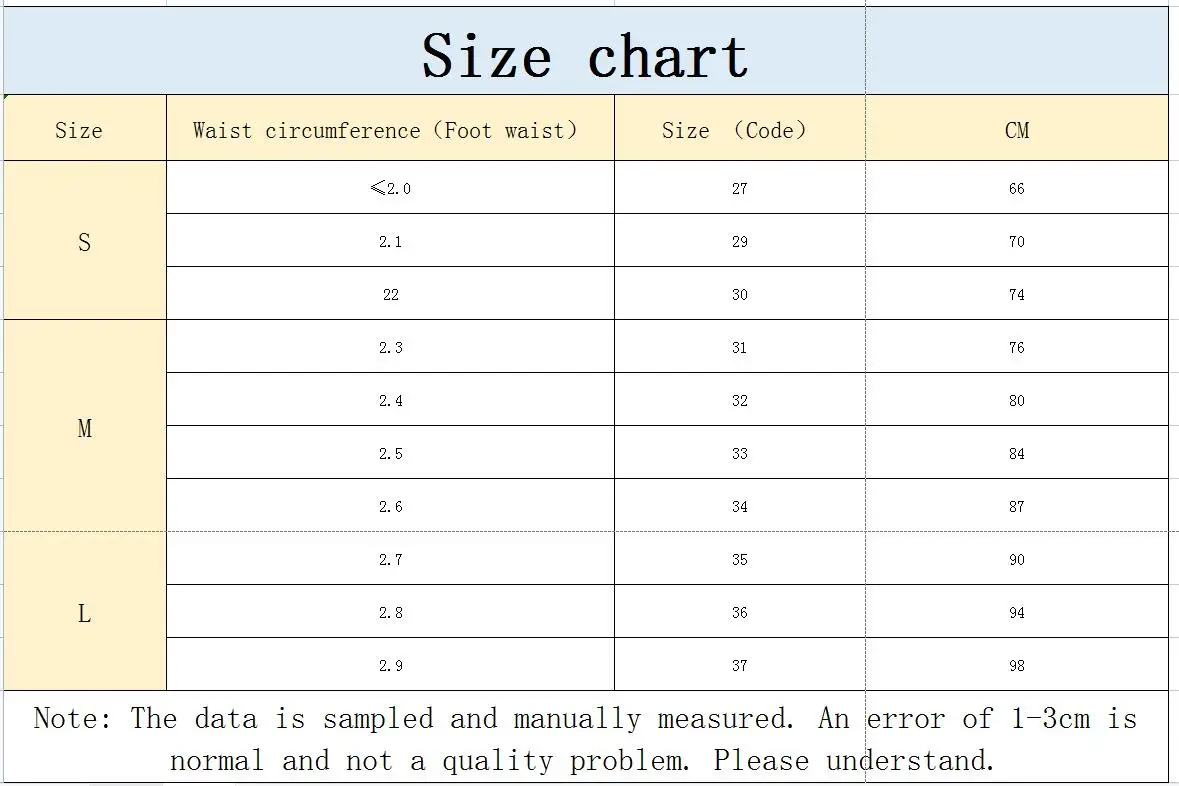Select the code 37 cell
The width and height of the screenshot is (1179, 786).
[740, 664]
